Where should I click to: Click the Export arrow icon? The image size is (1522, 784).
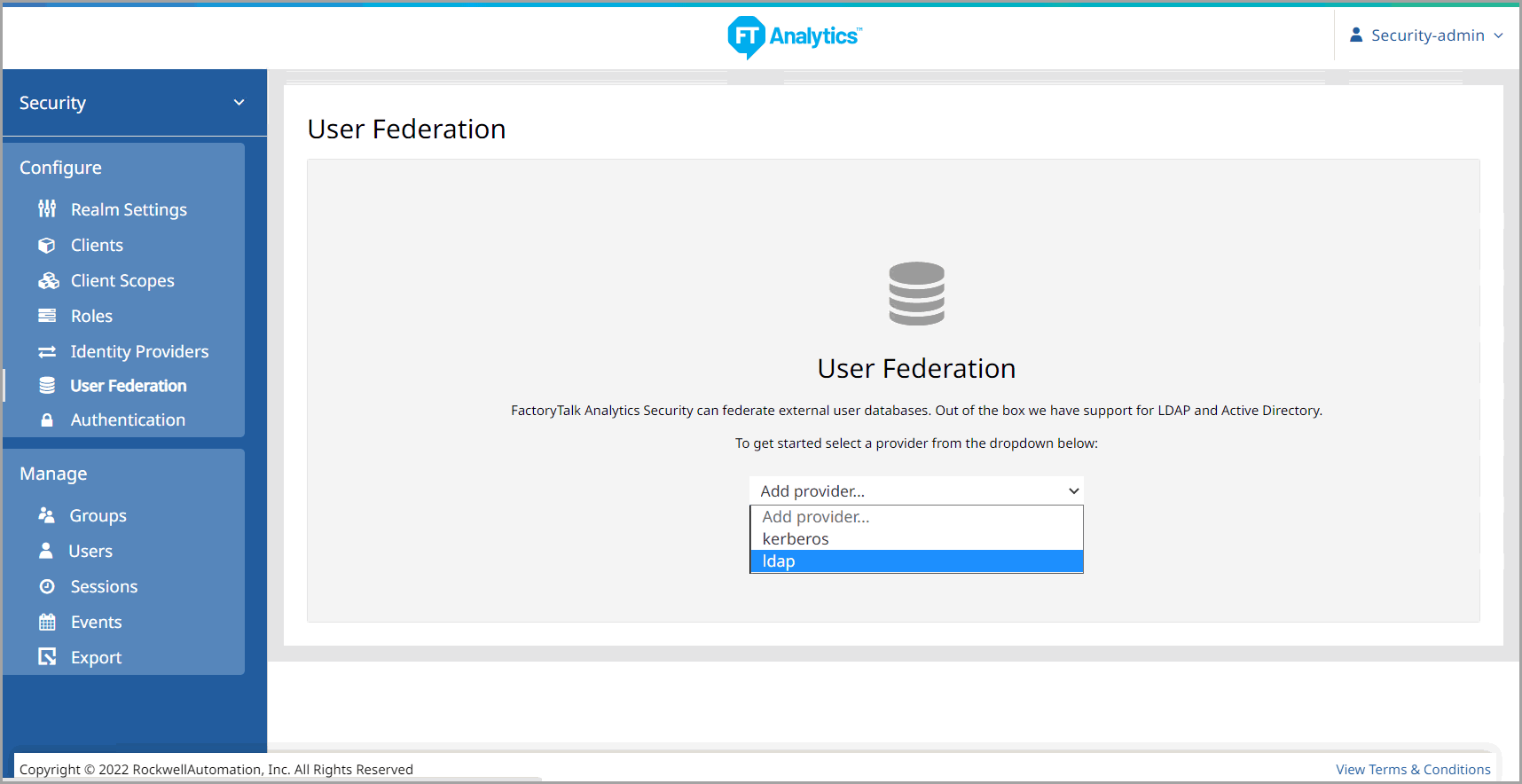click(47, 657)
